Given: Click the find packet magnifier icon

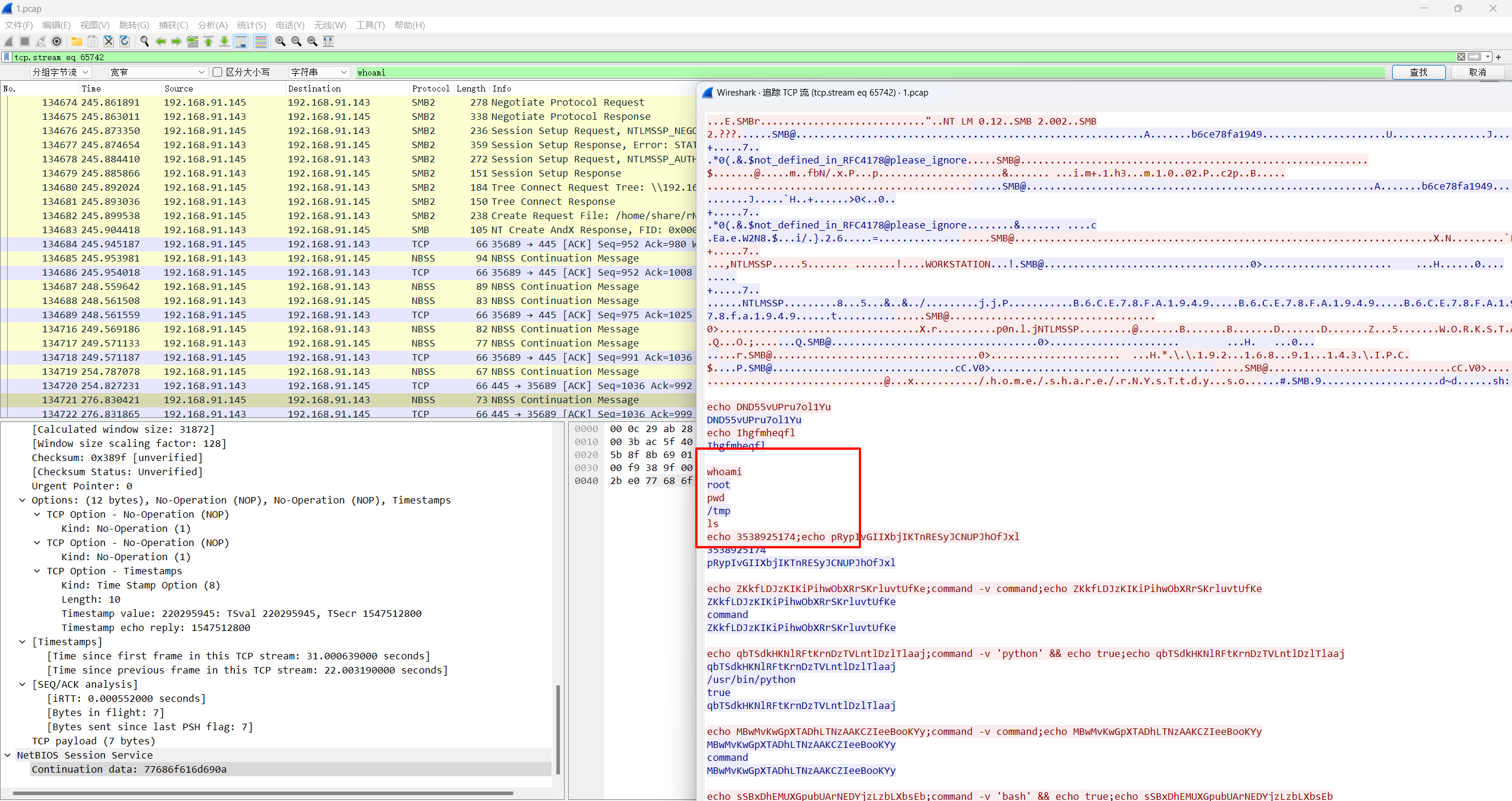Looking at the screenshot, I should tap(144, 41).
